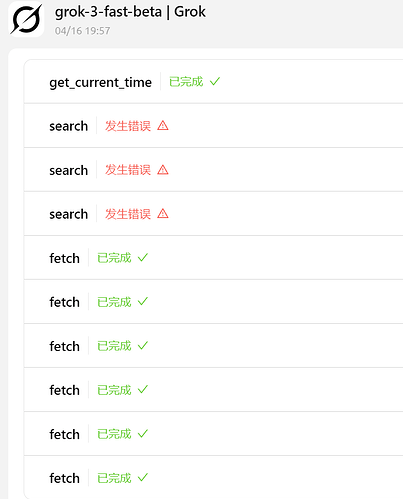The height and width of the screenshot is (499, 403).
Task: Expand the first fetch tool call
Action: (x=213, y=258)
